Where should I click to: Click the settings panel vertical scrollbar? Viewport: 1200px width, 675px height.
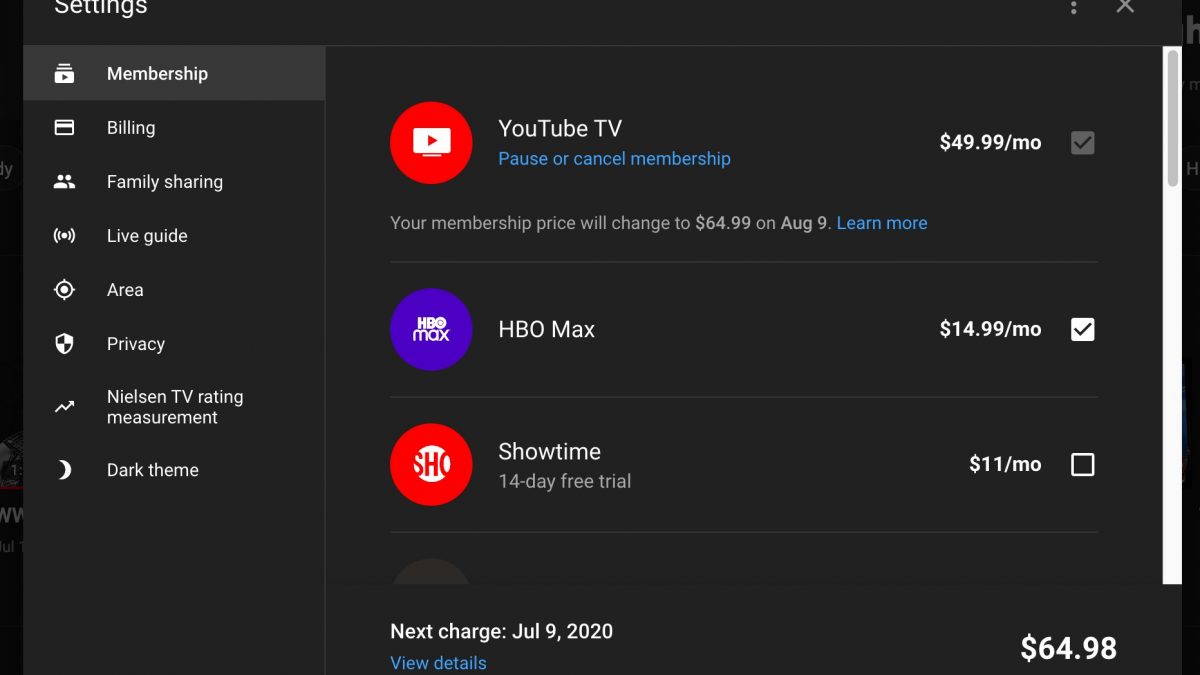(1173, 118)
